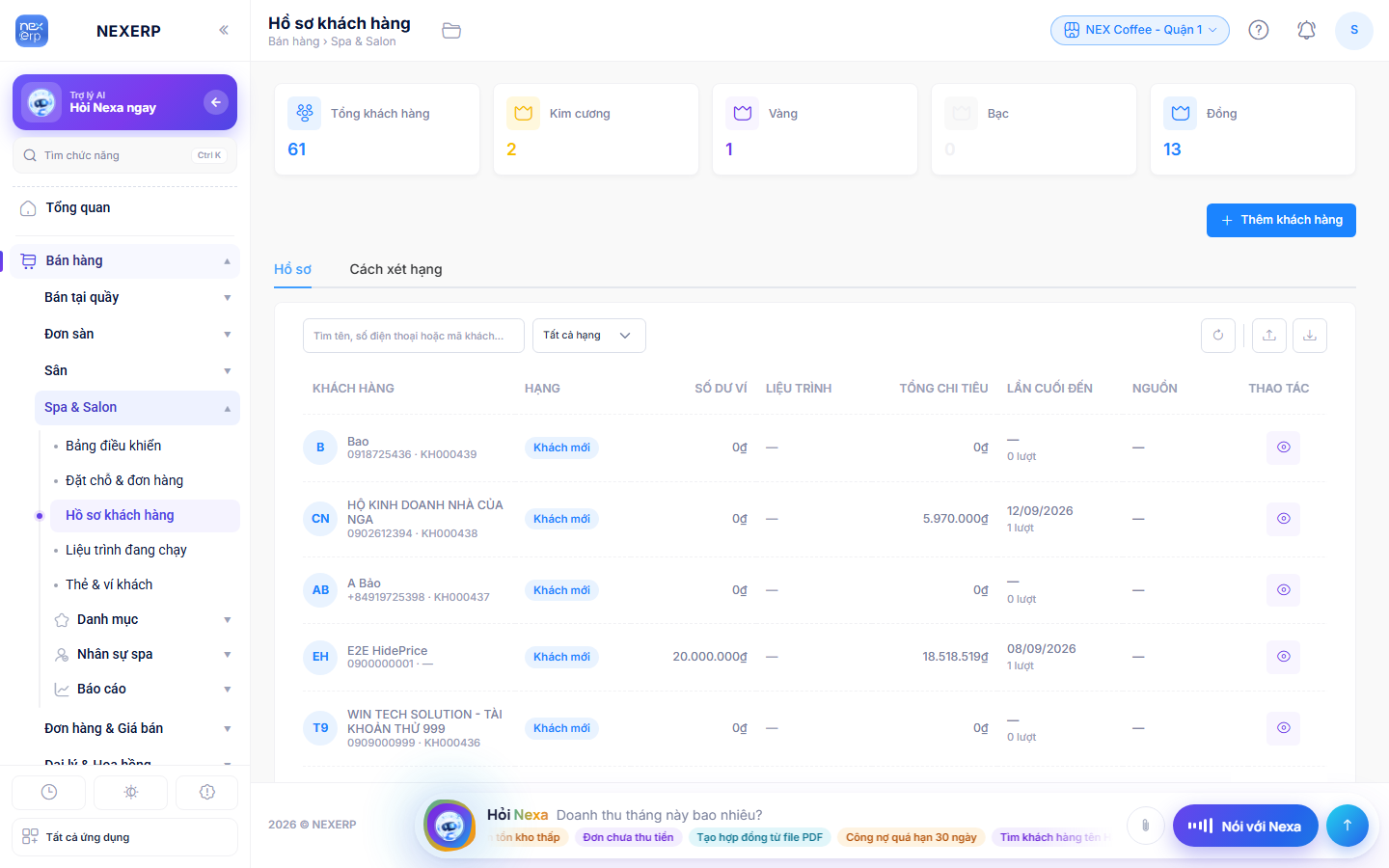Click the Đồng crown icon

[x=1181, y=113]
